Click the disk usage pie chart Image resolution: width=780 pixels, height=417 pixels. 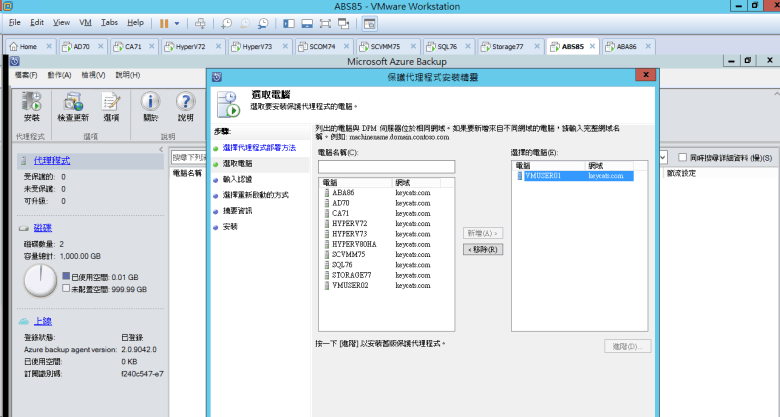tap(40, 279)
